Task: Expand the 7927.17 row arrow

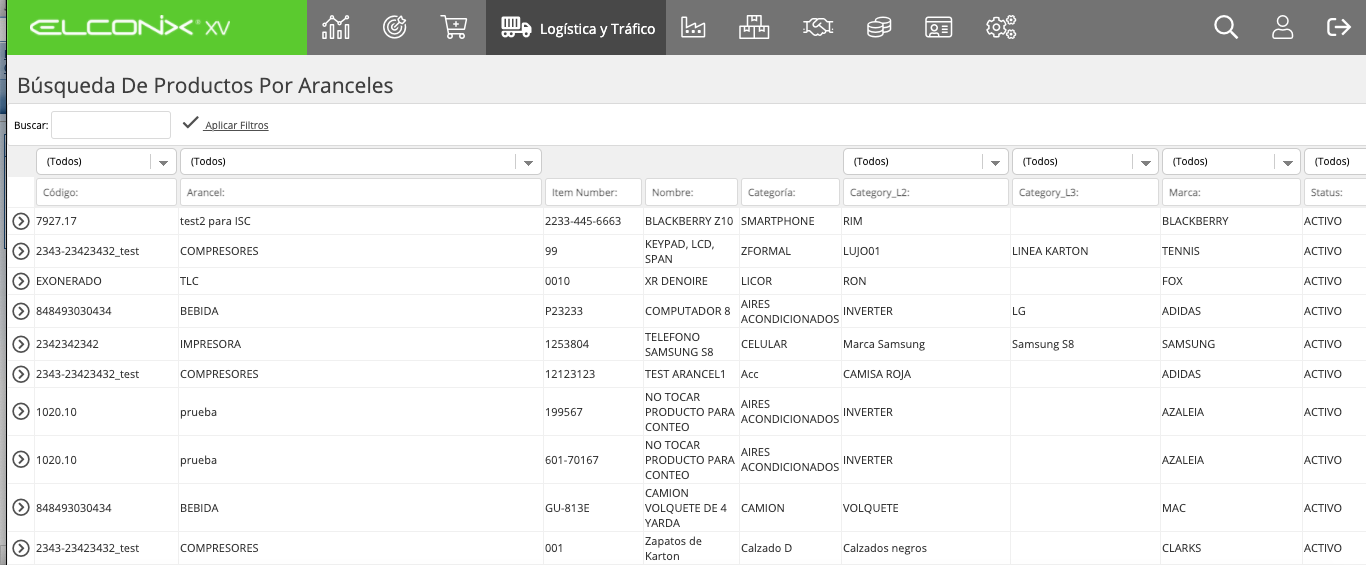Action: tap(21, 221)
